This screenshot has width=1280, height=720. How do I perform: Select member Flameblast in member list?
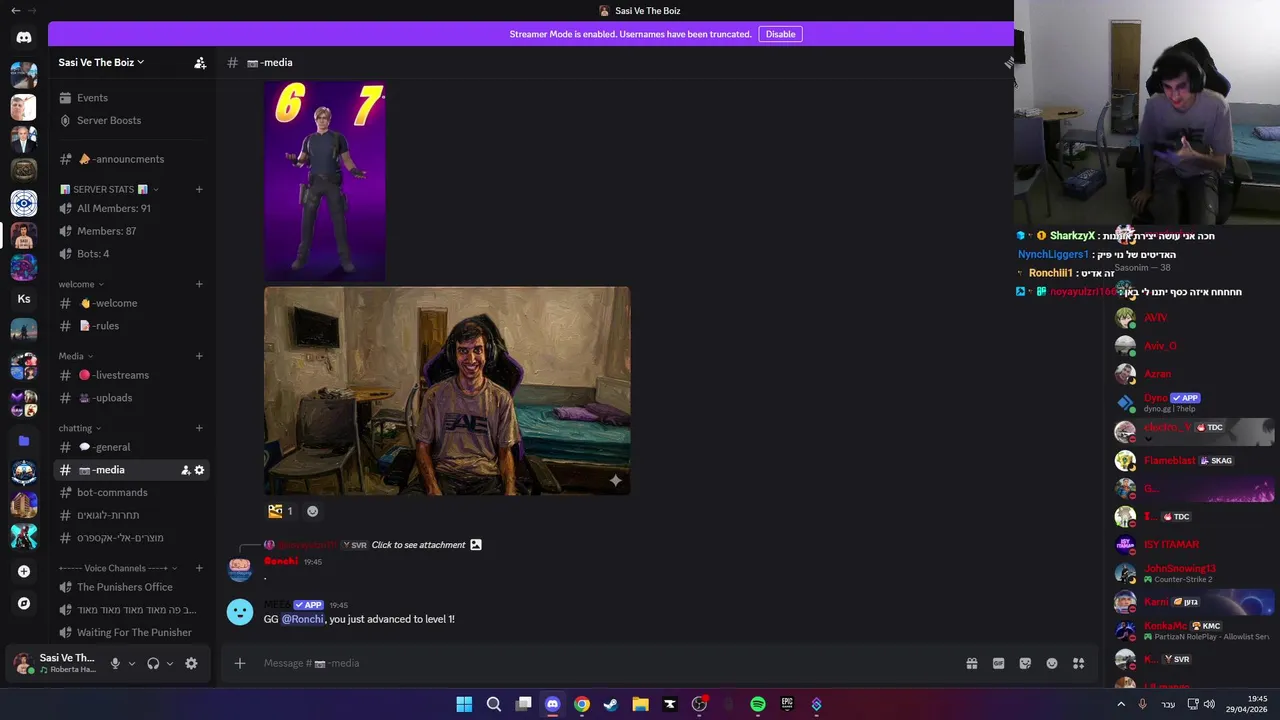(1194, 461)
